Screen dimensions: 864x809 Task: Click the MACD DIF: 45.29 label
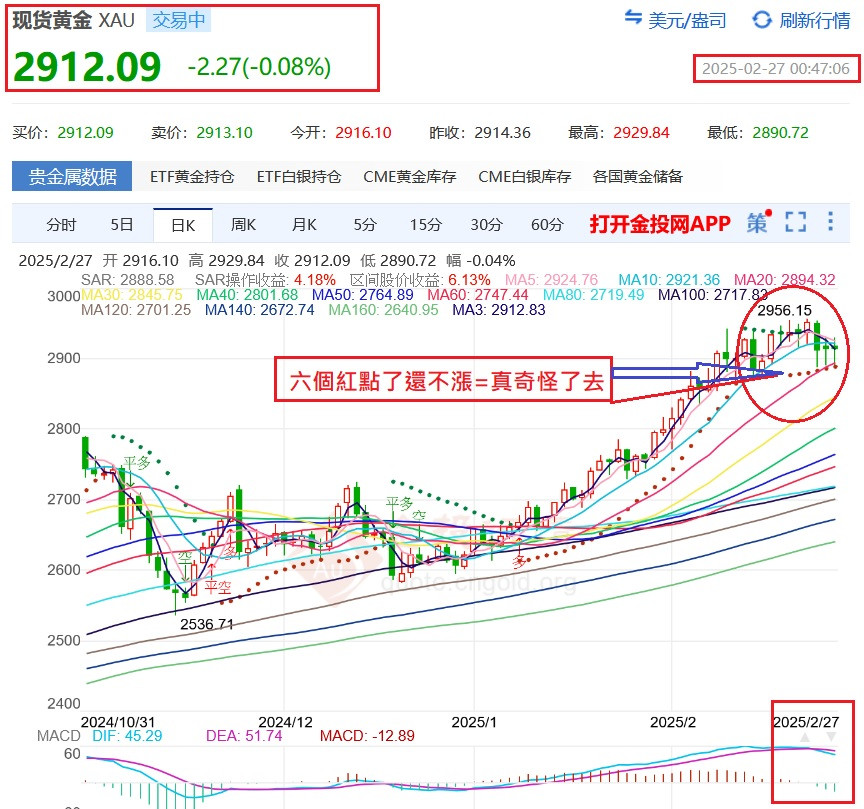127,736
